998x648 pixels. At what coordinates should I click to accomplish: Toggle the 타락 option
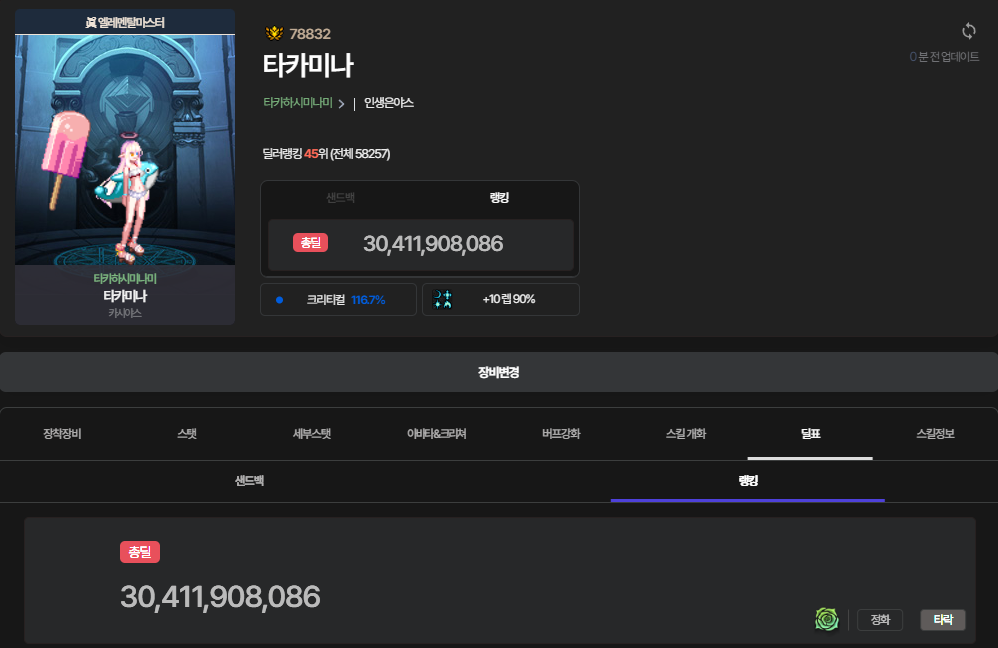tap(942, 620)
